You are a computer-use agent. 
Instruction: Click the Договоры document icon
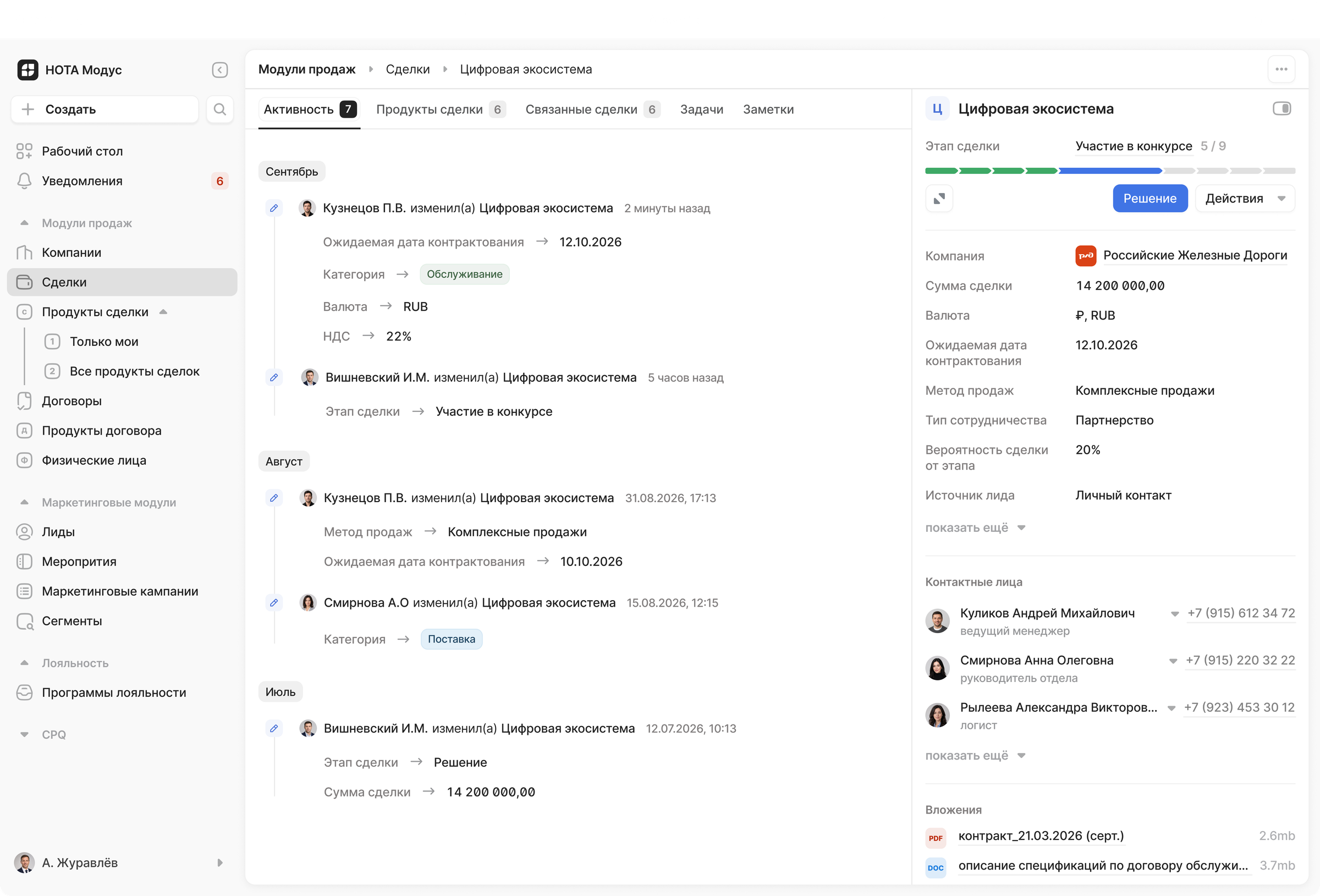[x=24, y=400]
